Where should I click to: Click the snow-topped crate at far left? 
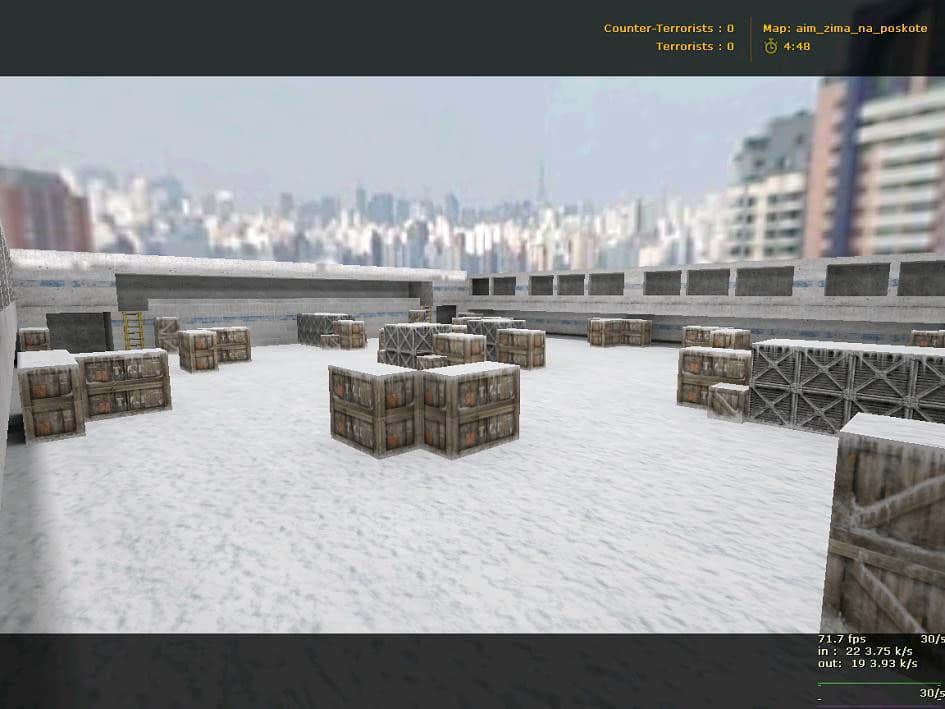[51, 395]
